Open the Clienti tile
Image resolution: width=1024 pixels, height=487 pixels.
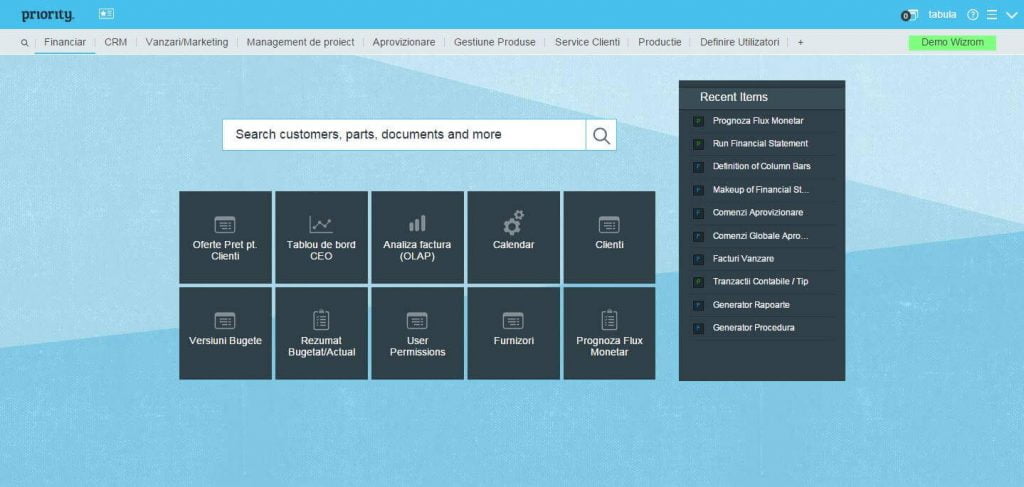pos(609,237)
